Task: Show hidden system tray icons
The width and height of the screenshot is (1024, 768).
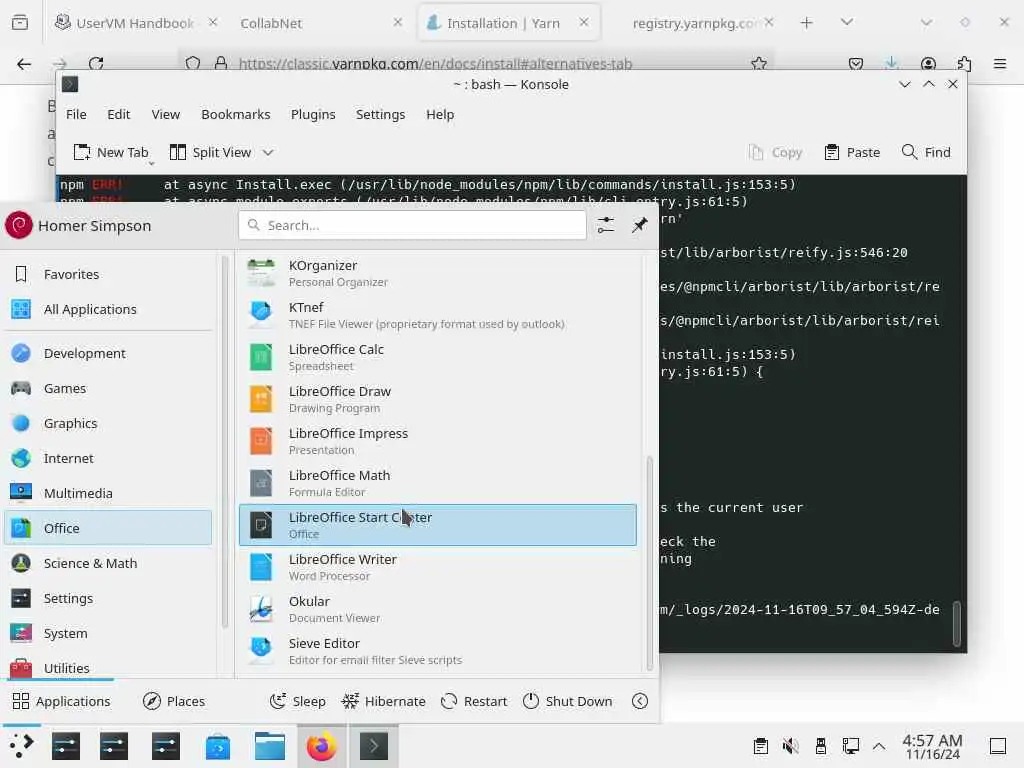Action: [x=879, y=746]
